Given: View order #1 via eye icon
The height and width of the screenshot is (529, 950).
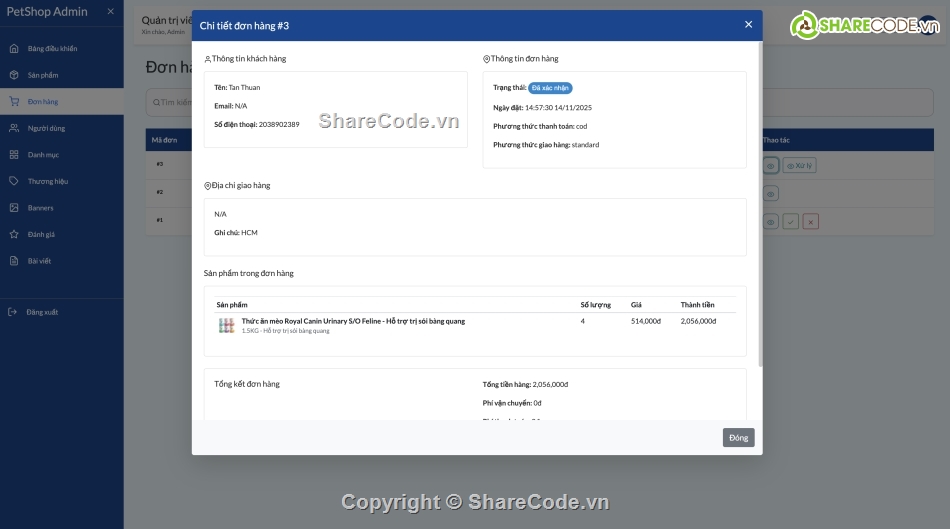Looking at the screenshot, I should 771,222.
